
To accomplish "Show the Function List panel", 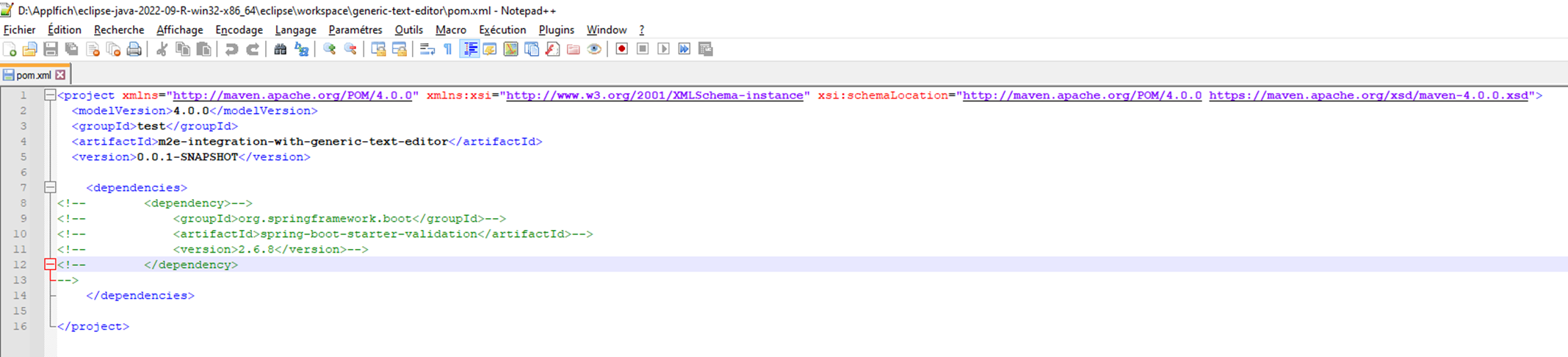I will click(552, 49).
